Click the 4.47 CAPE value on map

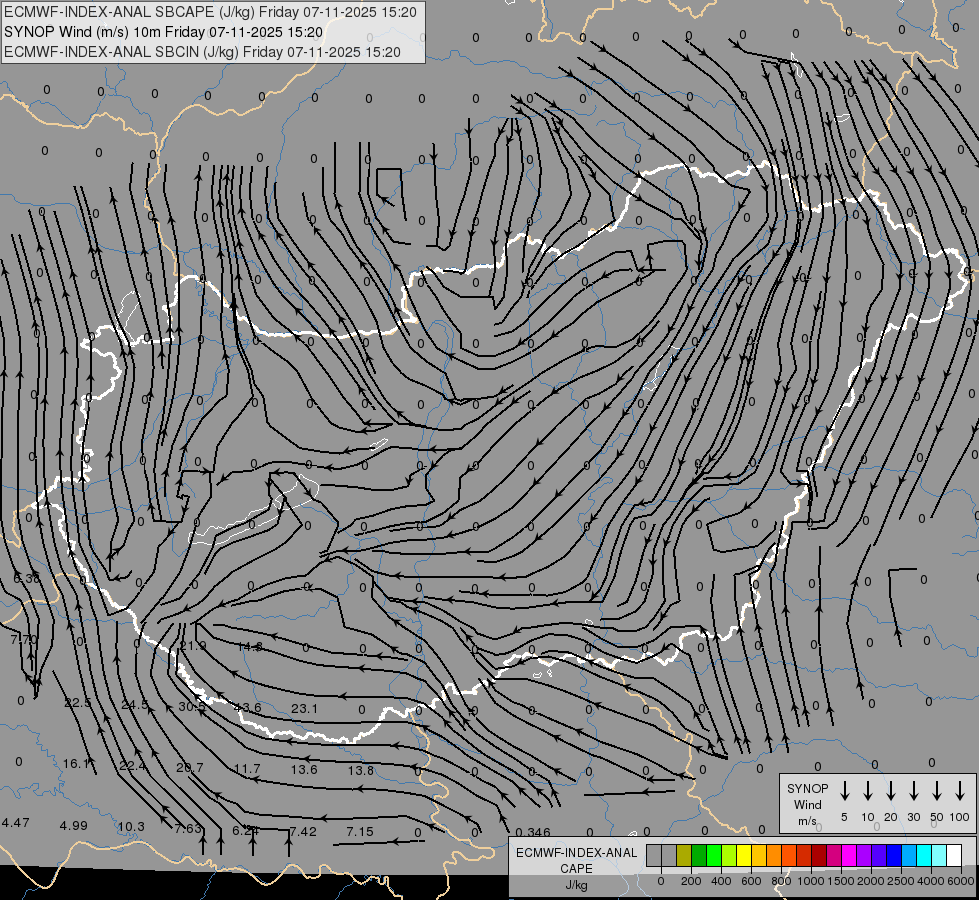tap(16, 823)
